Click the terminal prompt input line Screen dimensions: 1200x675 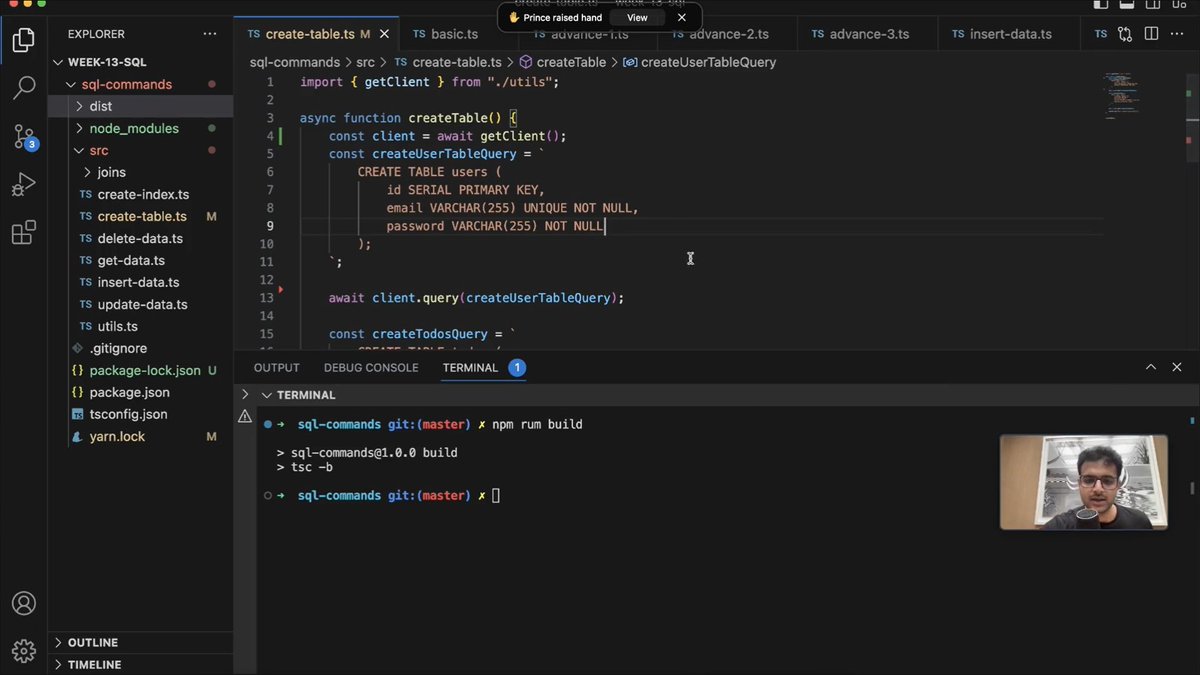(x=495, y=496)
